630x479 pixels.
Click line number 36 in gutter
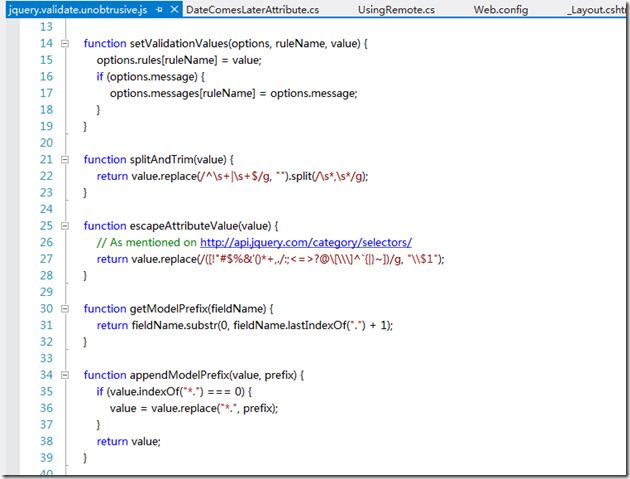pos(46,408)
